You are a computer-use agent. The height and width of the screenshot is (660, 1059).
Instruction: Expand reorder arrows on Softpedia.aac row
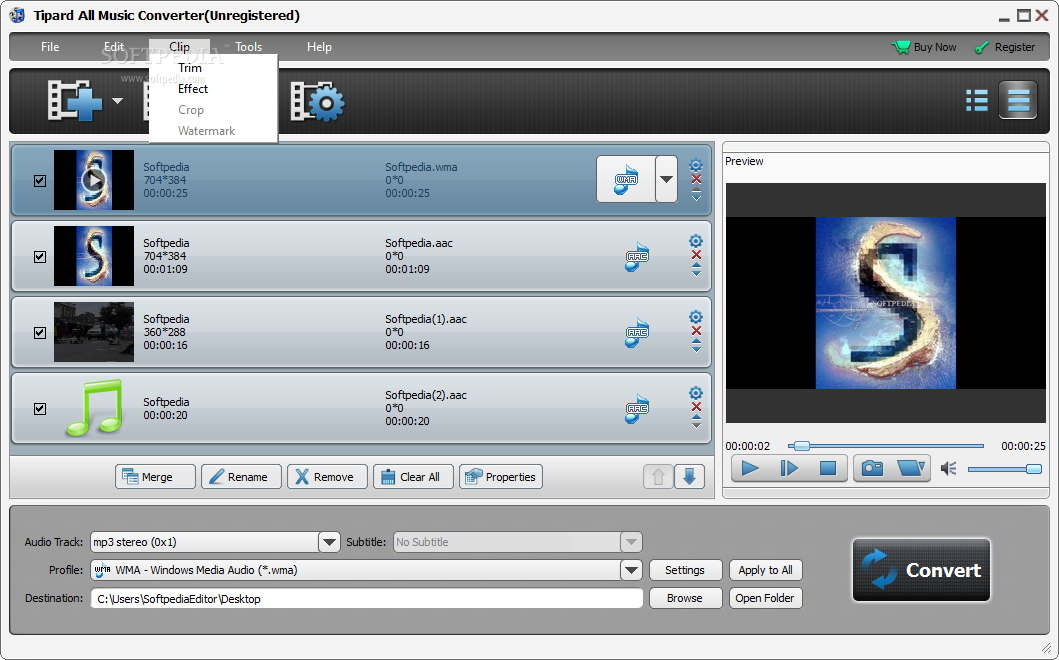click(x=696, y=270)
